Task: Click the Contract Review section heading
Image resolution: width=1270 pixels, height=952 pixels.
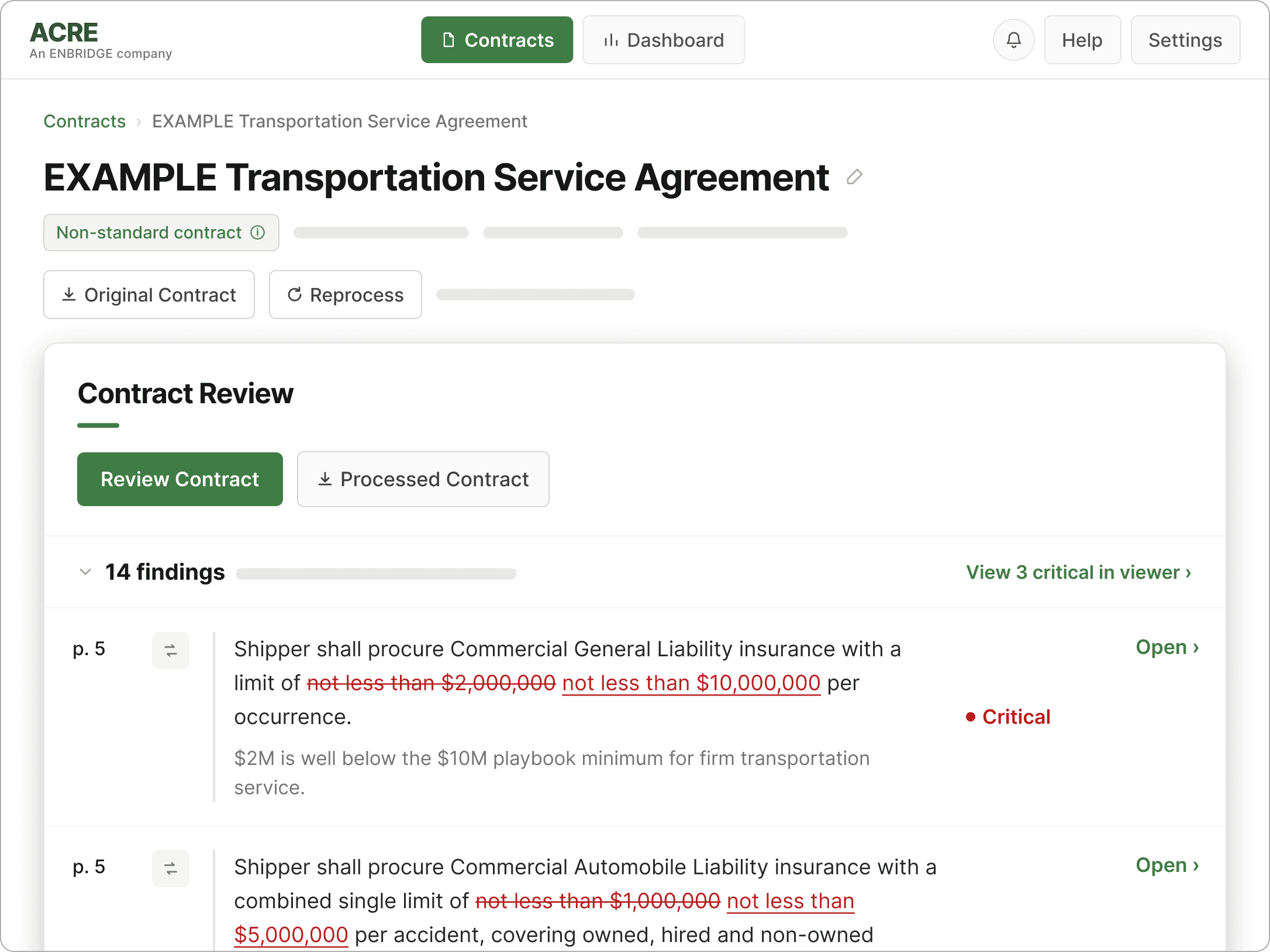Action: click(x=185, y=393)
